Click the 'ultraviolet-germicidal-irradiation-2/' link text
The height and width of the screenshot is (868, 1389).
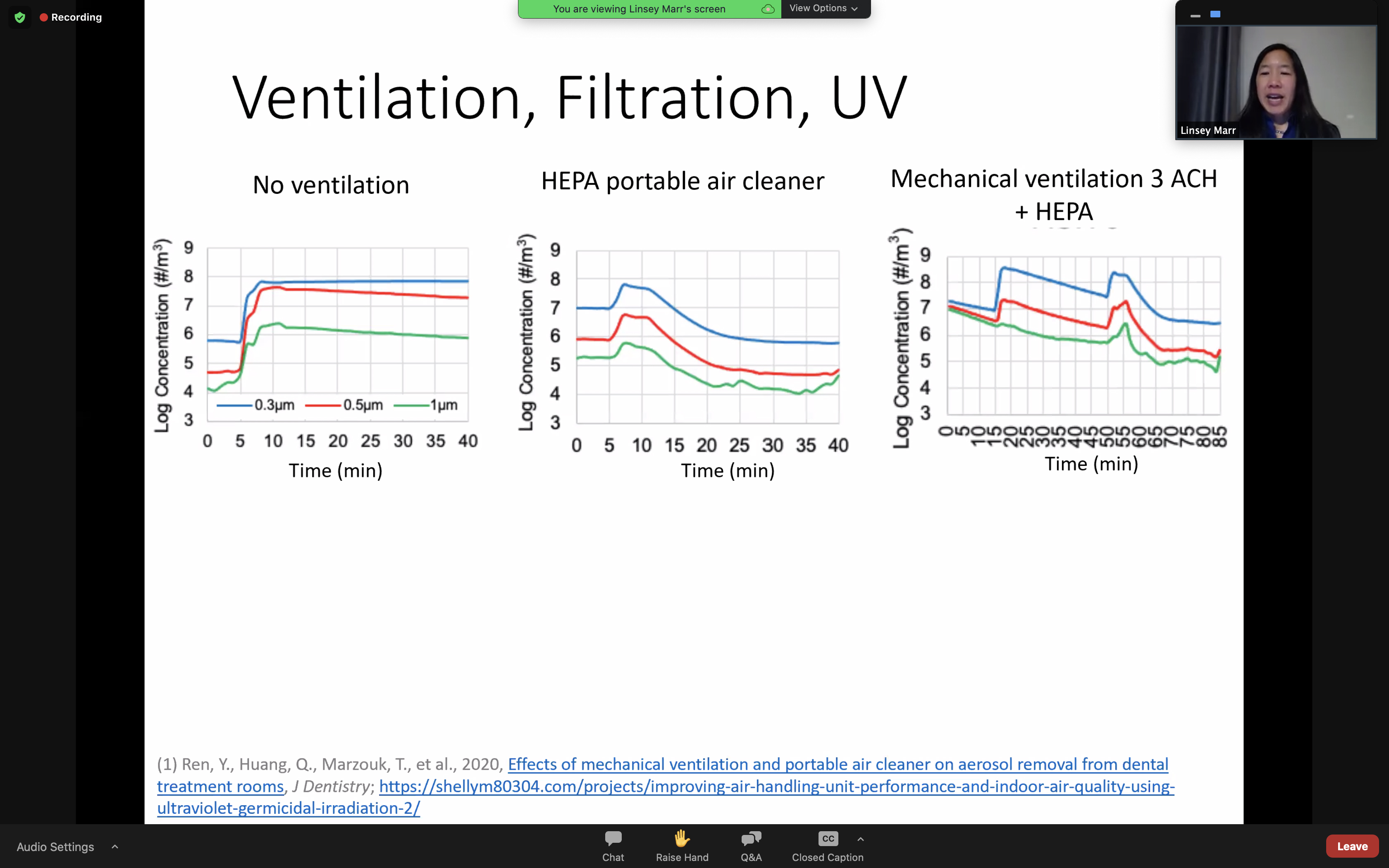click(x=289, y=808)
